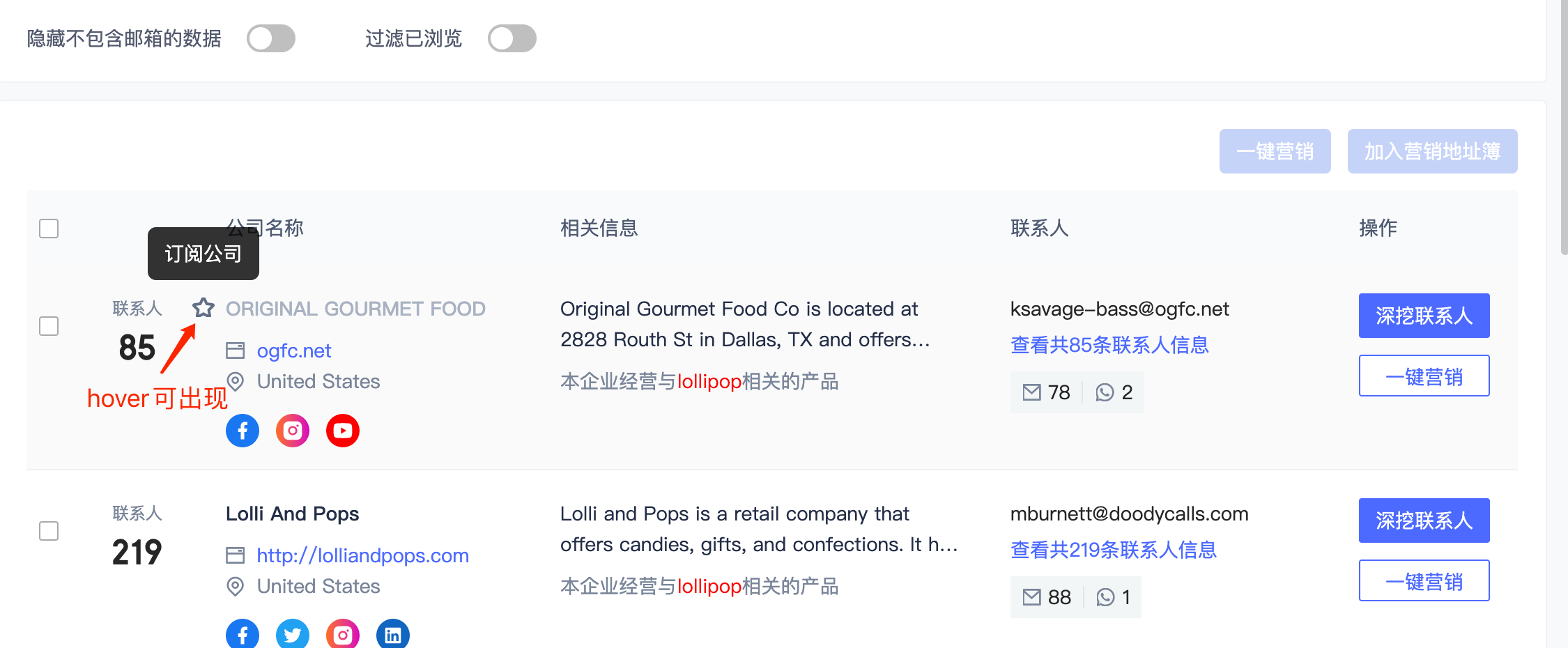1568x648 pixels.
Task: Click the subscribe star icon for Original Gourmet Food
Action: [x=203, y=307]
